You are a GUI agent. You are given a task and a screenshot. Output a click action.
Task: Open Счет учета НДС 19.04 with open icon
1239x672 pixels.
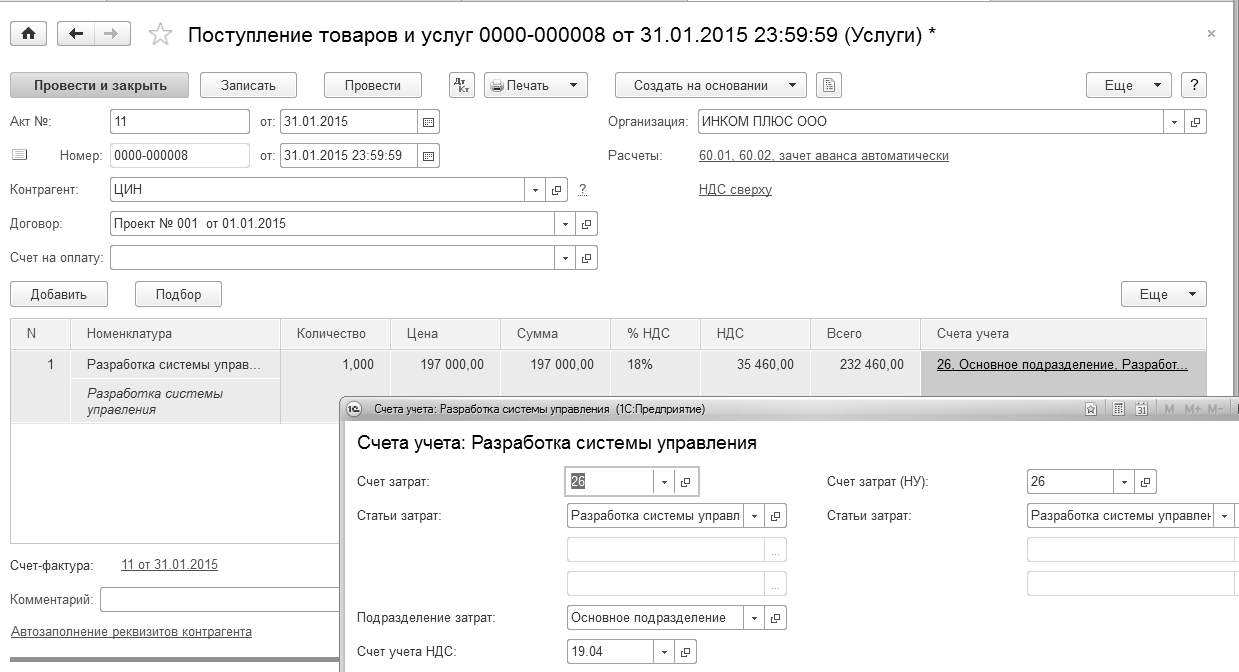click(x=686, y=652)
